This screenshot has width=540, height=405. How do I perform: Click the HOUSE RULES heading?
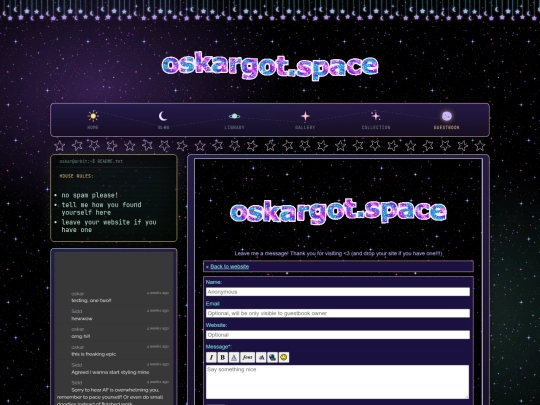76,176
